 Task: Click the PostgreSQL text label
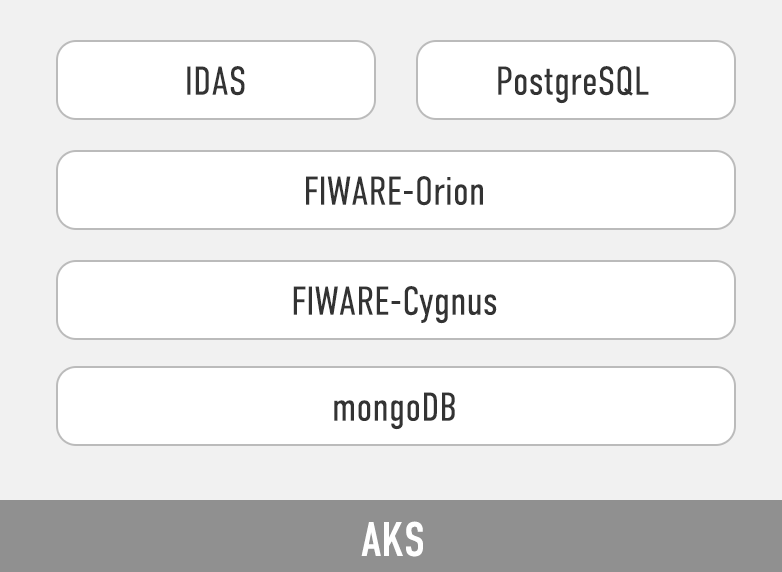(573, 83)
